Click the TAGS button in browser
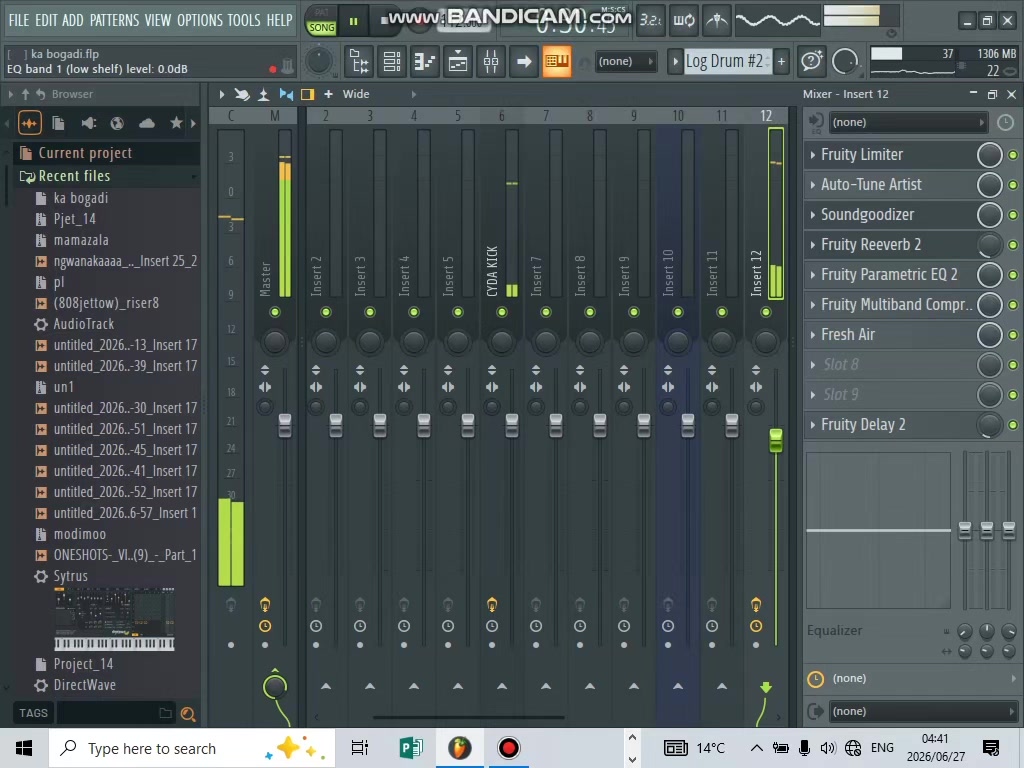The width and height of the screenshot is (1024, 768). pos(33,713)
